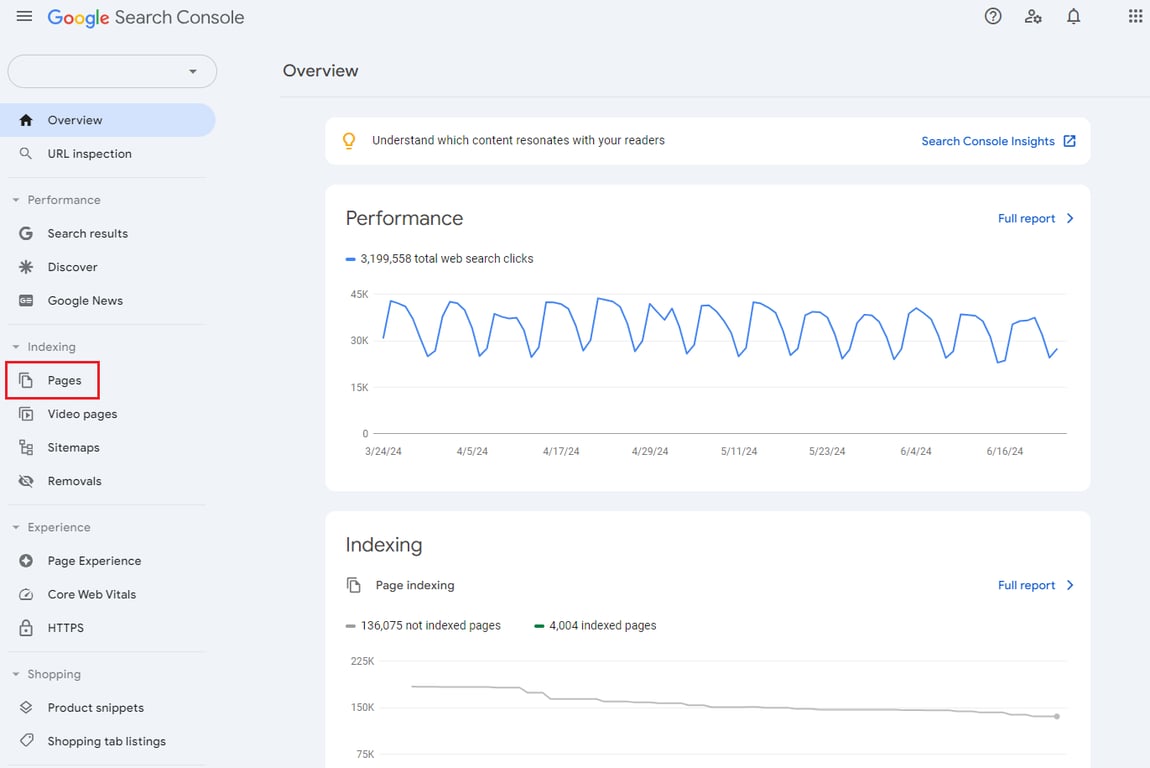1150x768 pixels.
Task: Select the Search results report icon
Action: pyautogui.click(x=25, y=233)
